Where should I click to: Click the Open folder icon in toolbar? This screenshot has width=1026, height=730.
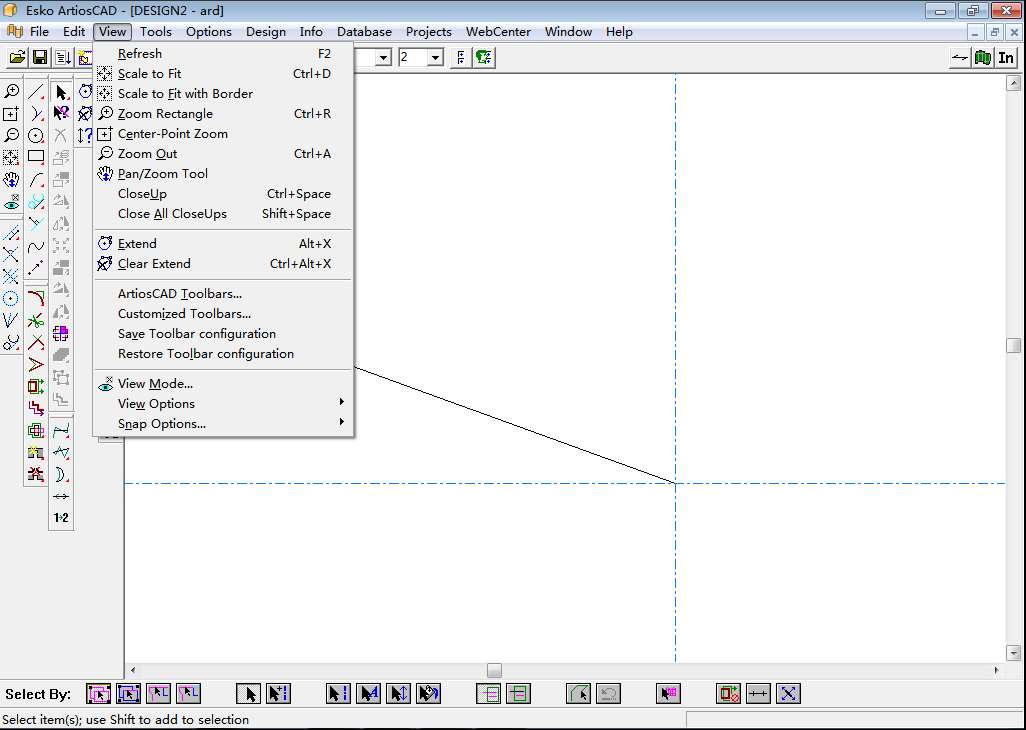[17, 58]
